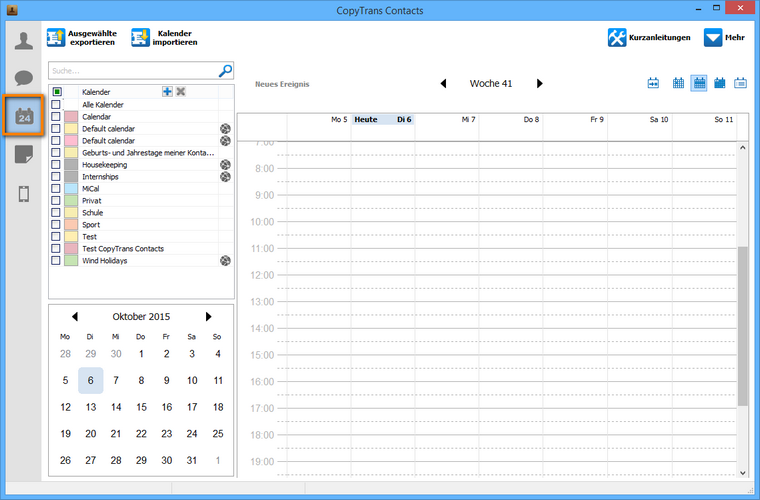The height and width of the screenshot is (500, 760).
Task: Click the Sport orange color swatch
Action: point(71,225)
